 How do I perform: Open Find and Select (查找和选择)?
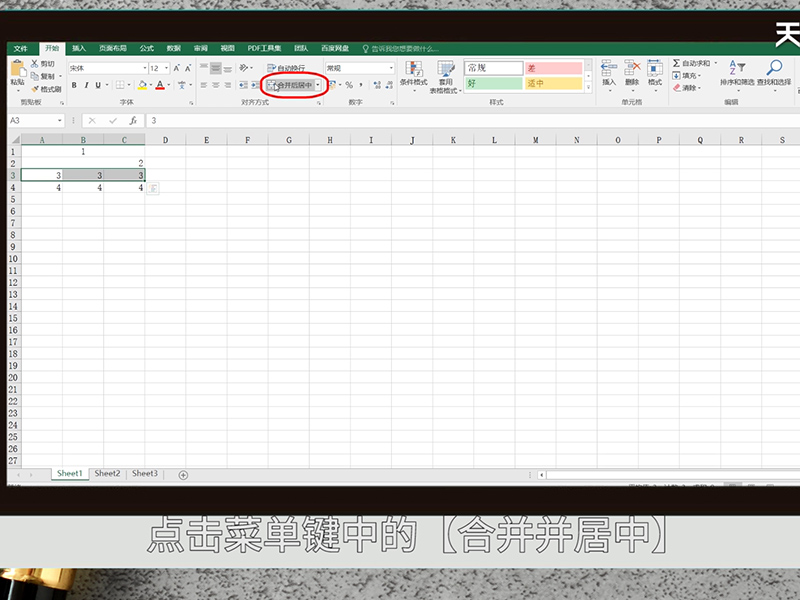(774, 74)
